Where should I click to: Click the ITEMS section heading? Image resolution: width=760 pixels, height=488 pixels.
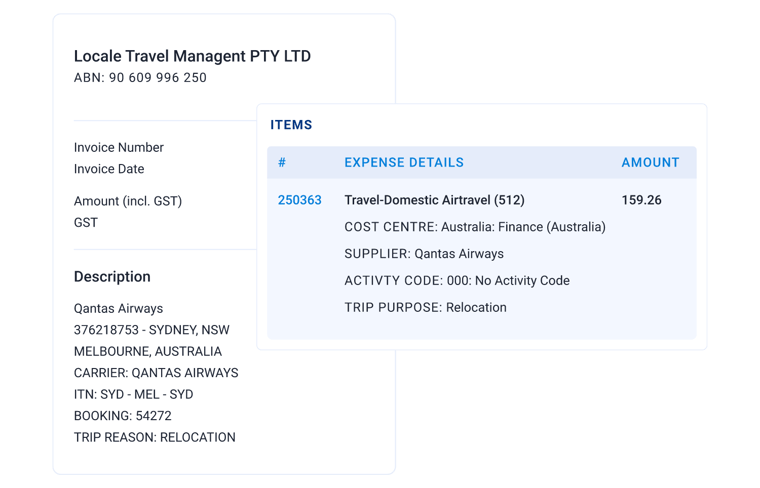point(291,125)
